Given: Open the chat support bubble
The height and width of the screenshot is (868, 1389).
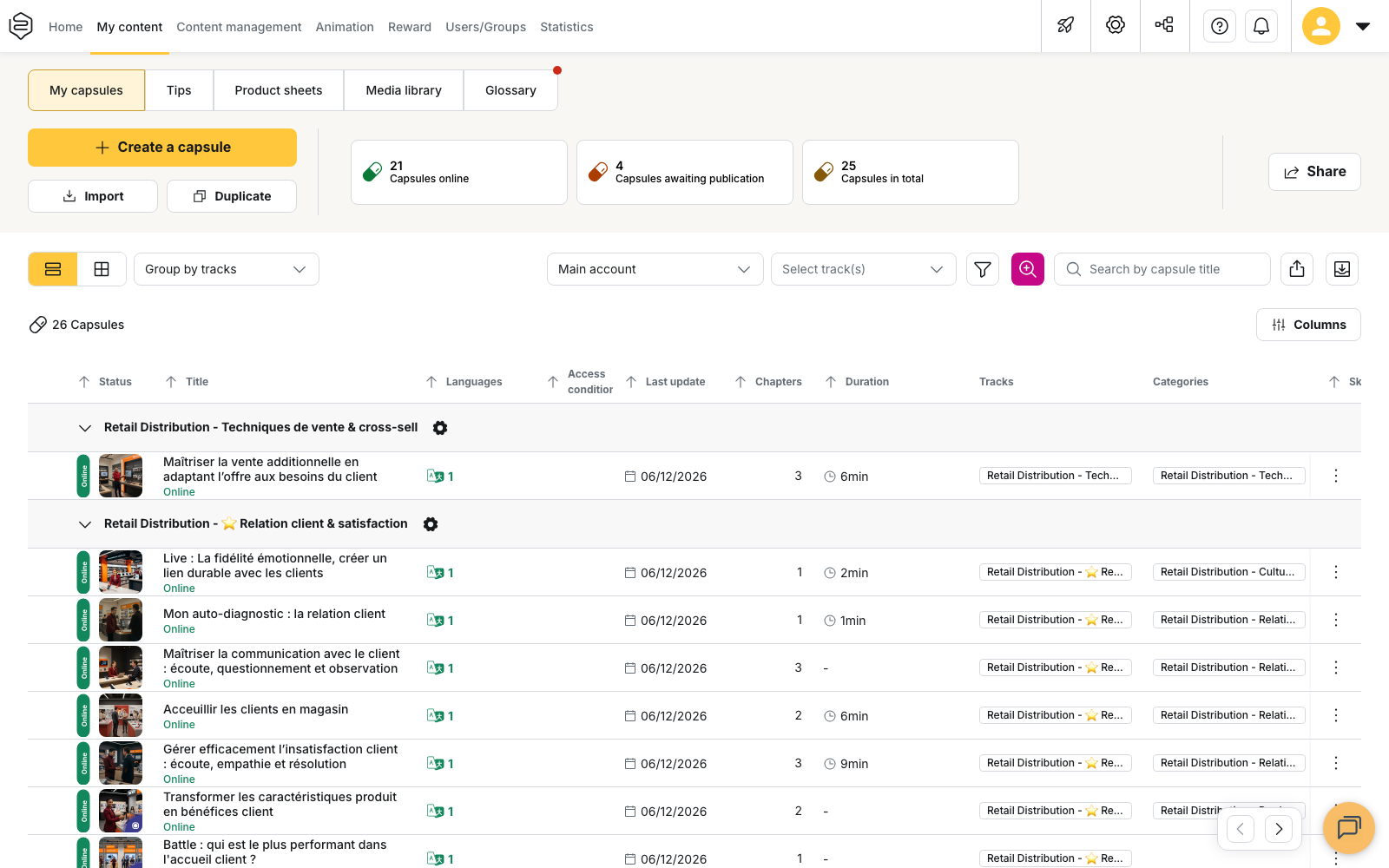Looking at the screenshot, I should click(x=1349, y=828).
